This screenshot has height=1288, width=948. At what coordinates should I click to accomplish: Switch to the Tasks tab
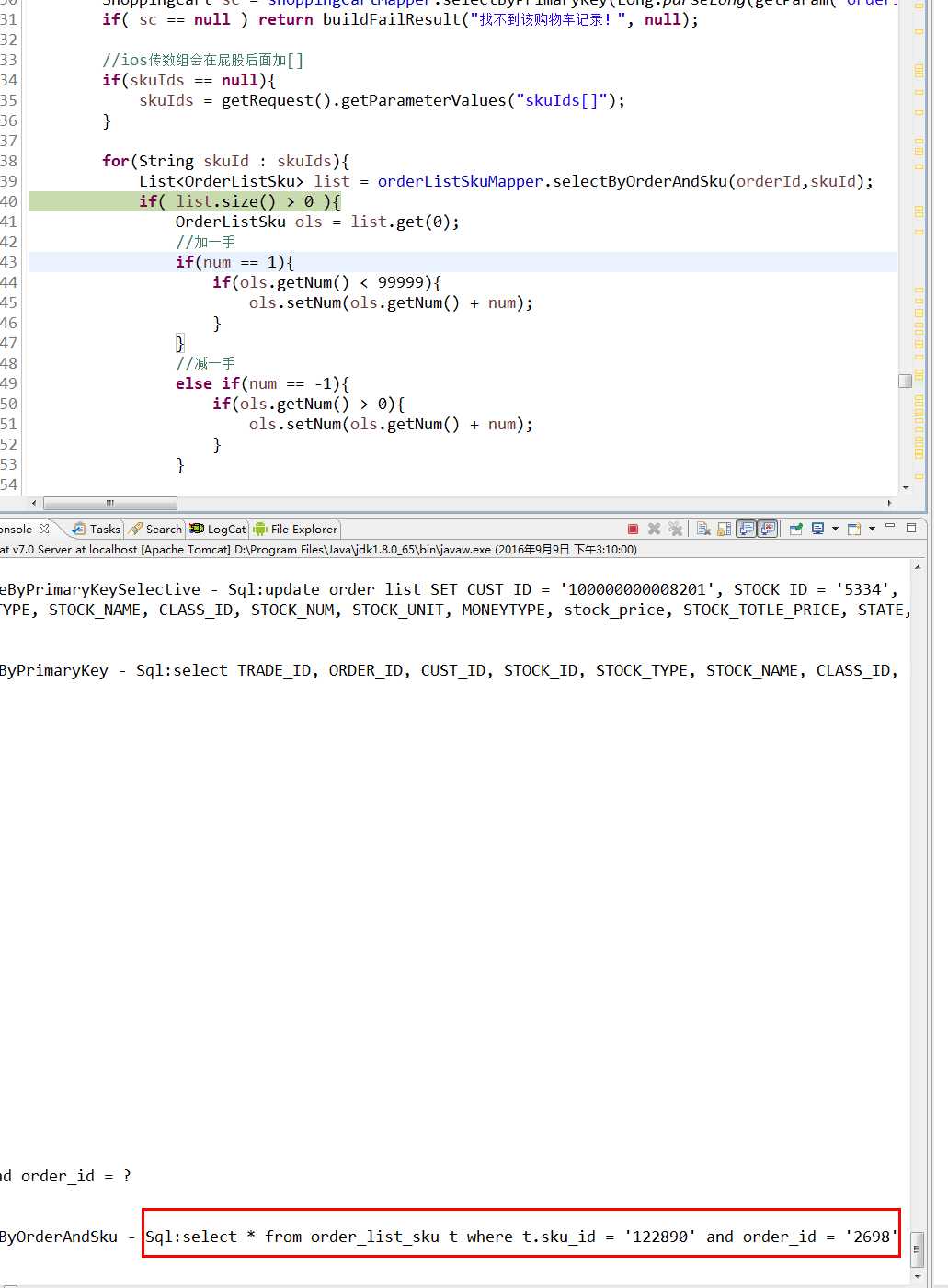point(97,529)
